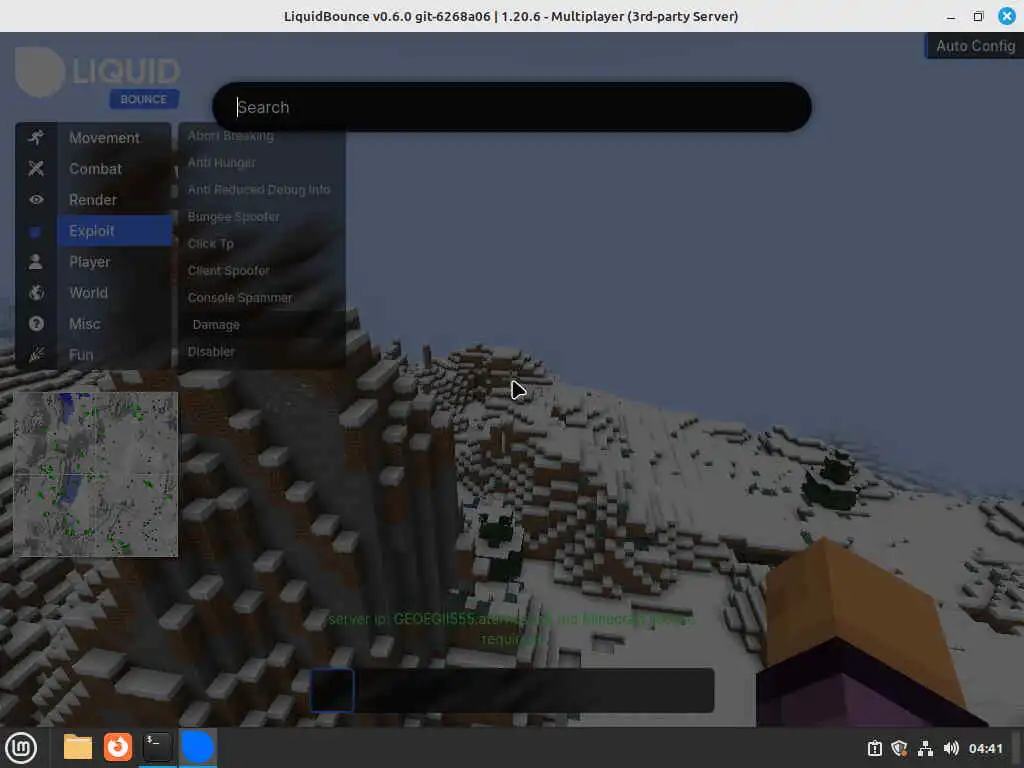Open the Linux Mint start menu
This screenshot has width=1024, height=768.
(21, 748)
